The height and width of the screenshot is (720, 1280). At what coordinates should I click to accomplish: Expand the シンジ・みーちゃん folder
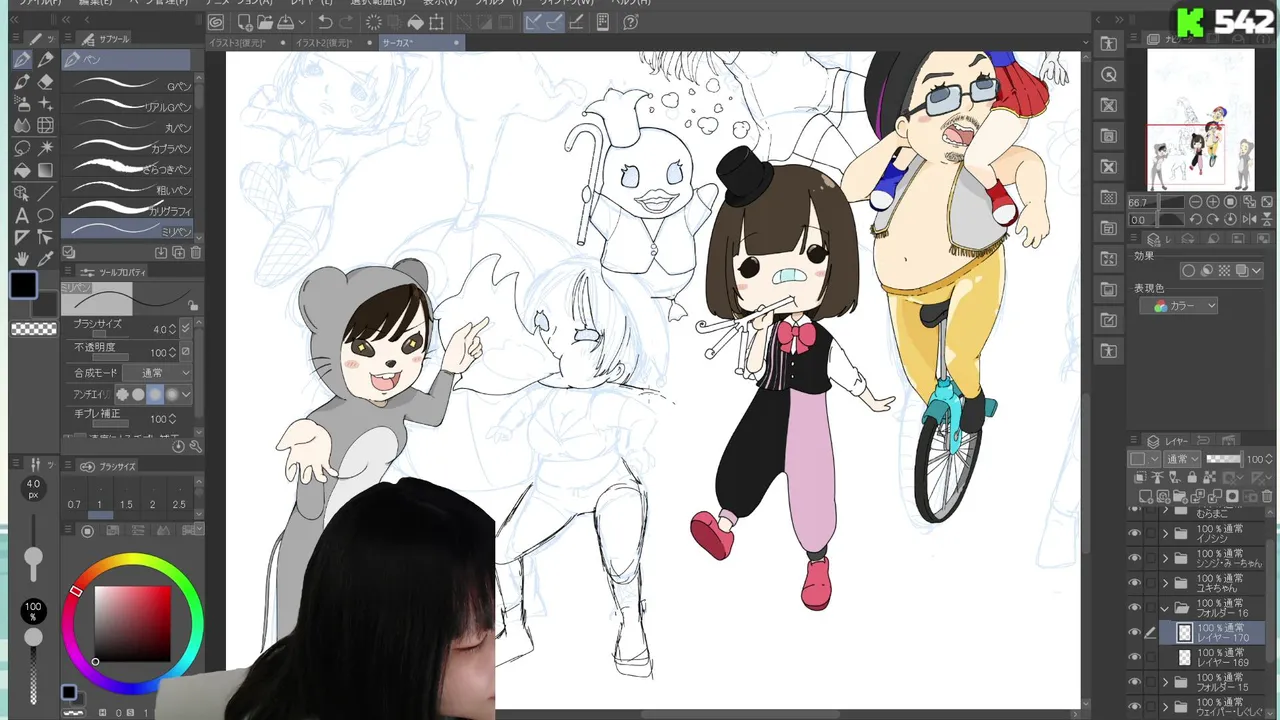click(x=1165, y=558)
